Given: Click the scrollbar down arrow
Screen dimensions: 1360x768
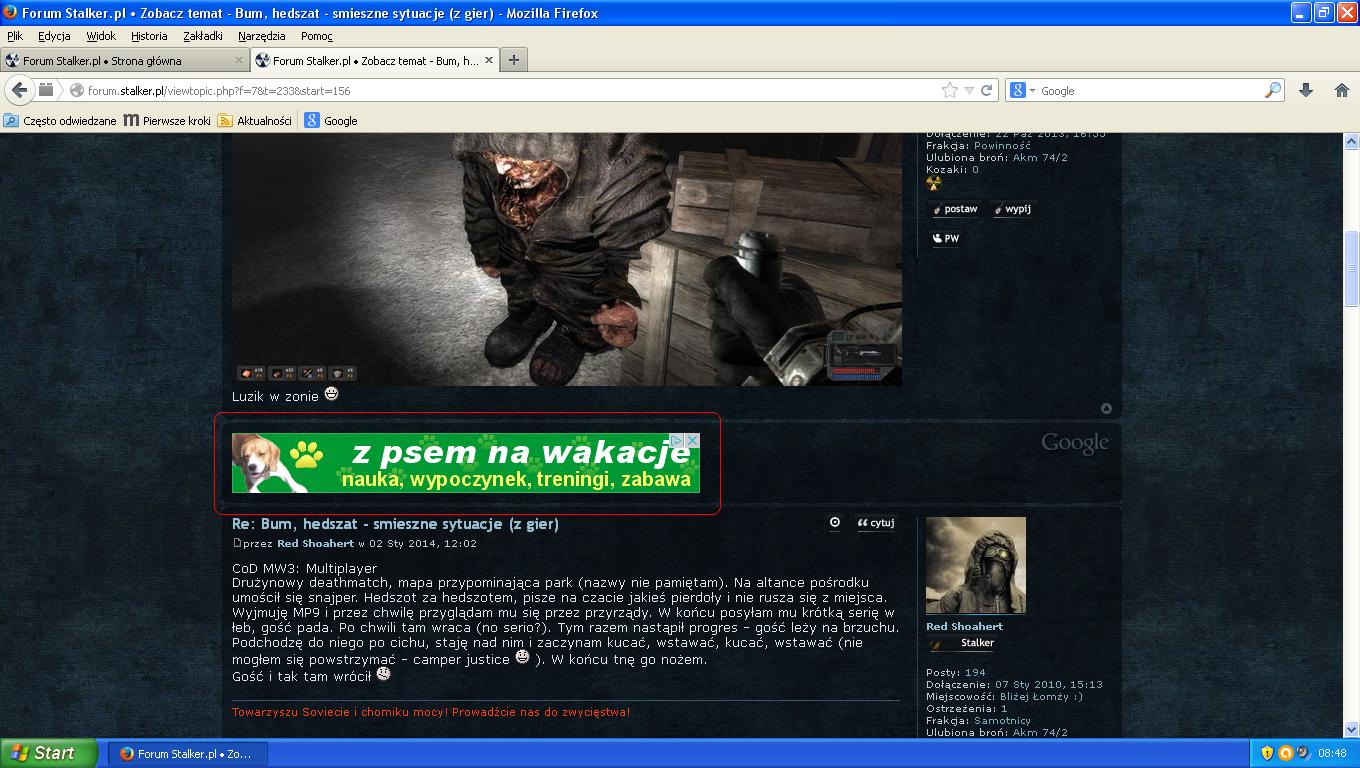Looking at the screenshot, I should click(1351, 730).
